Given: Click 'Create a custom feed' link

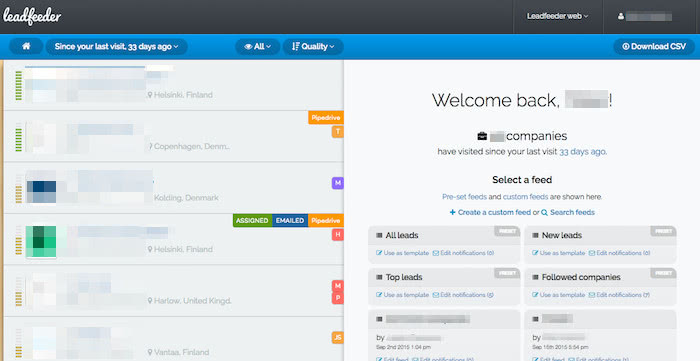Looking at the screenshot, I should 490,212.
